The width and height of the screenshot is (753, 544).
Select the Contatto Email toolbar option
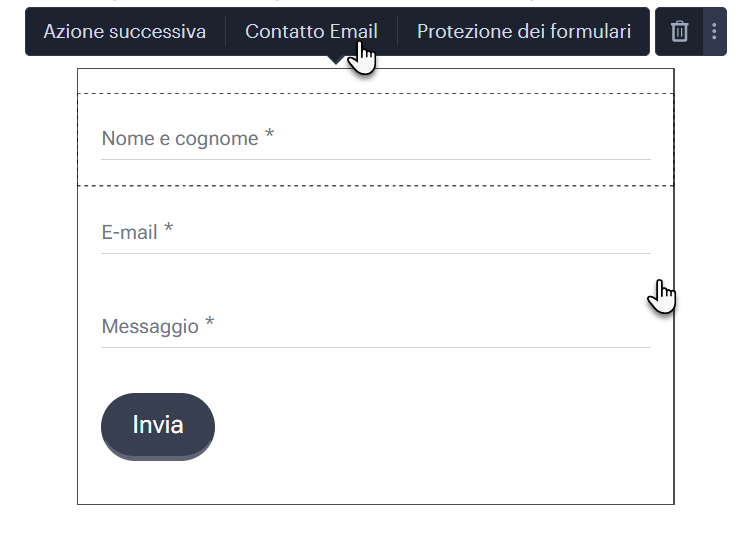click(311, 32)
